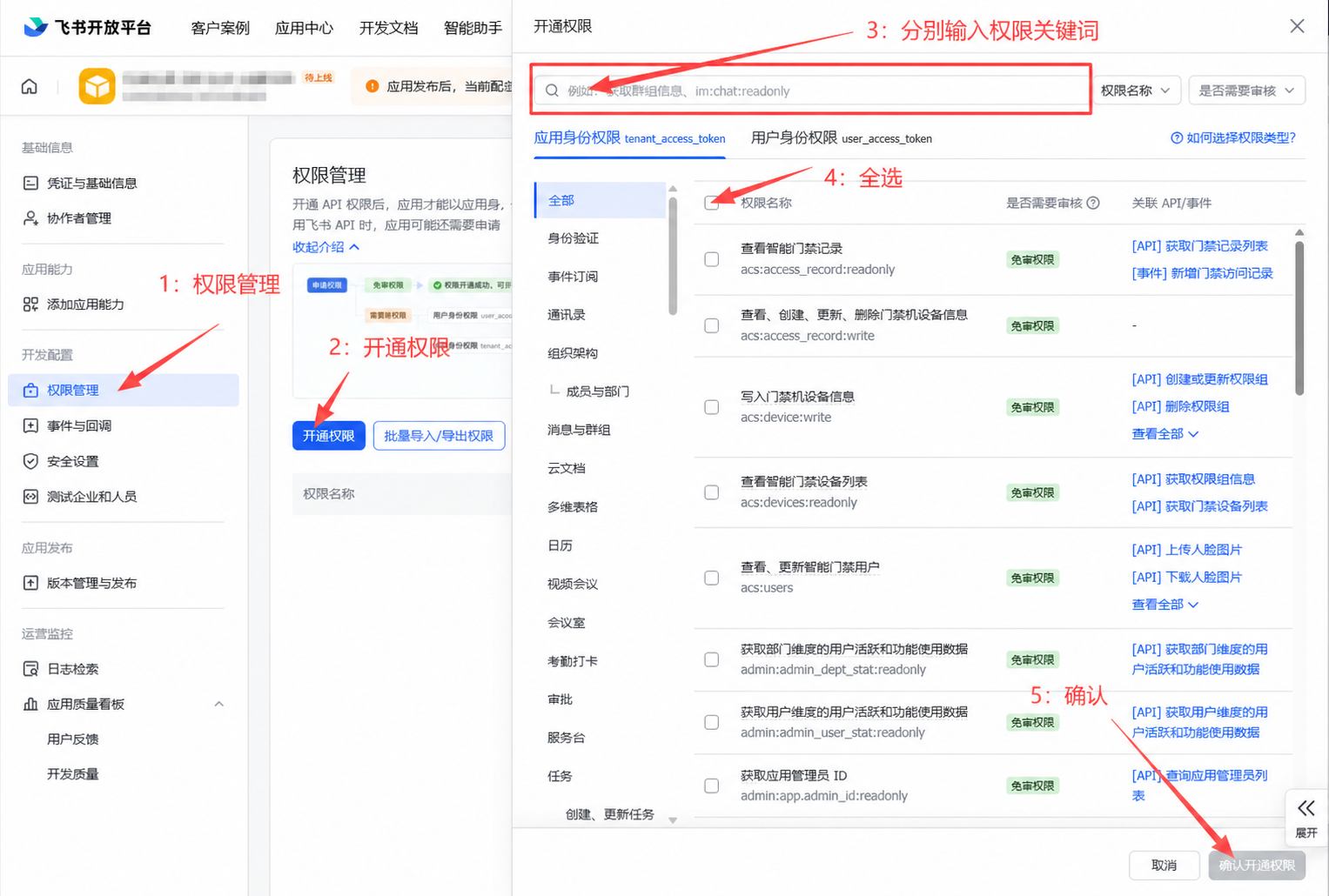Close the 开通权限 panel
This screenshot has width=1329, height=896.
[1297, 26]
